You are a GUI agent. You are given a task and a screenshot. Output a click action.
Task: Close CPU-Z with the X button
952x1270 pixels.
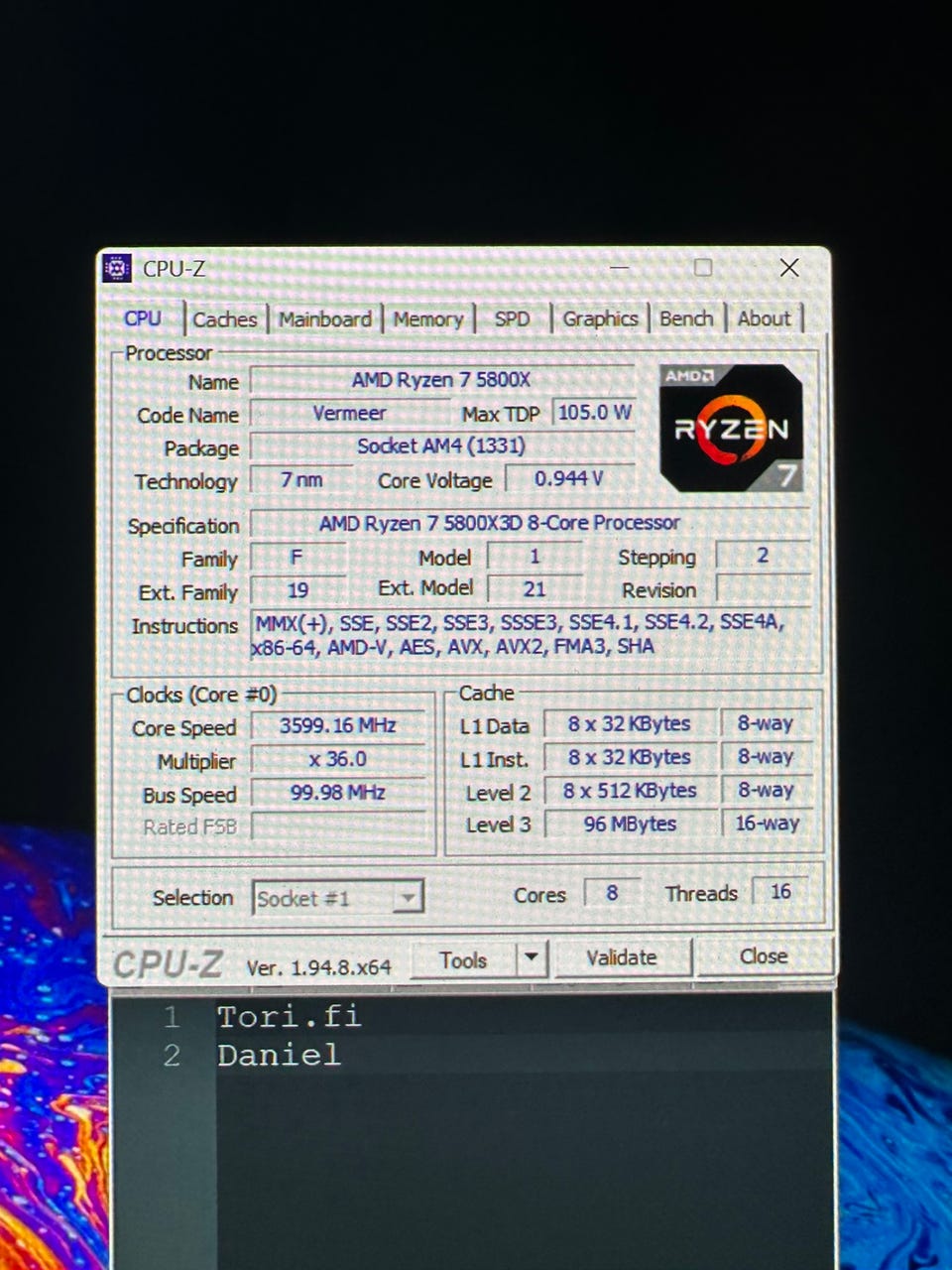point(789,267)
